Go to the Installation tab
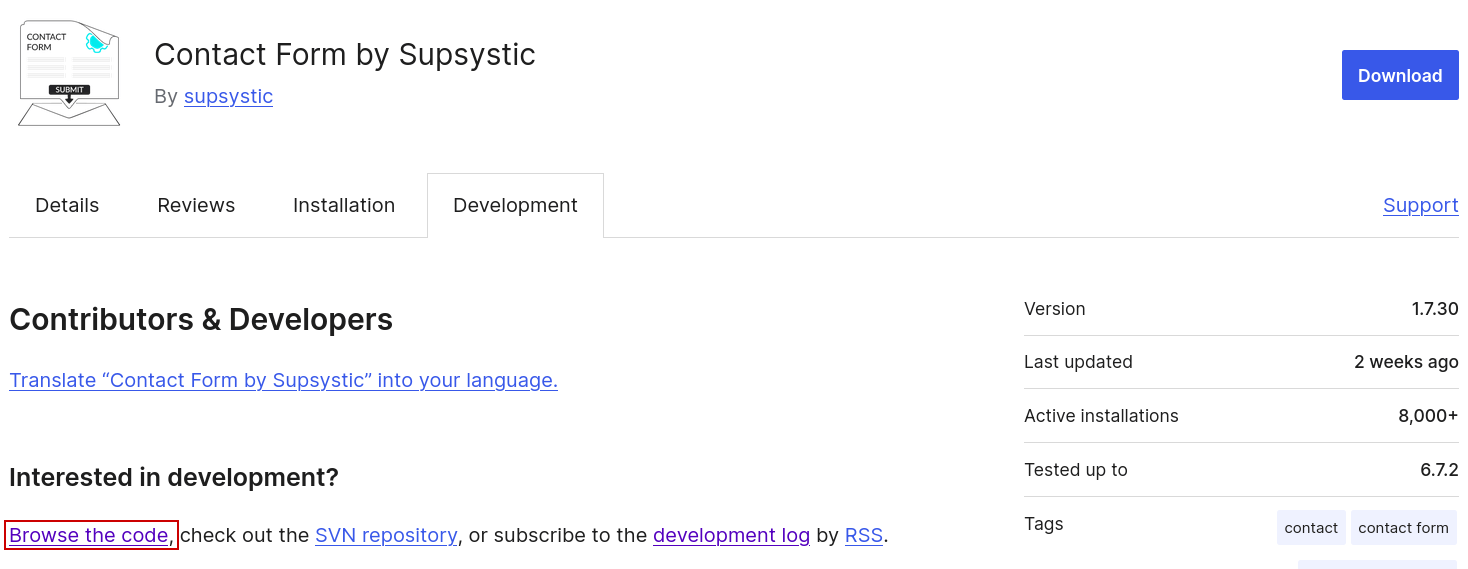This screenshot has width=1468, height=569. click(344, 206)
